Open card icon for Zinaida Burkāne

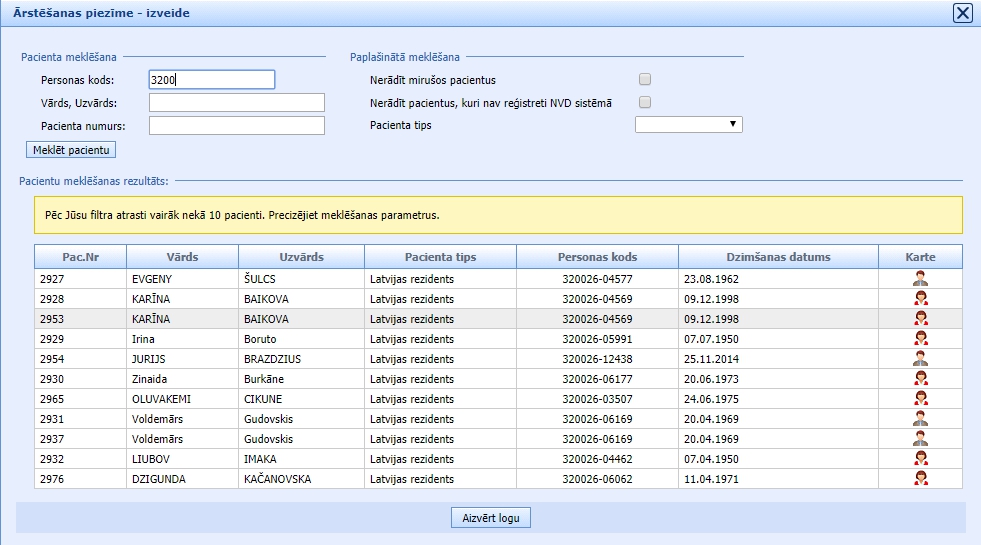click(x=920, y=379)
